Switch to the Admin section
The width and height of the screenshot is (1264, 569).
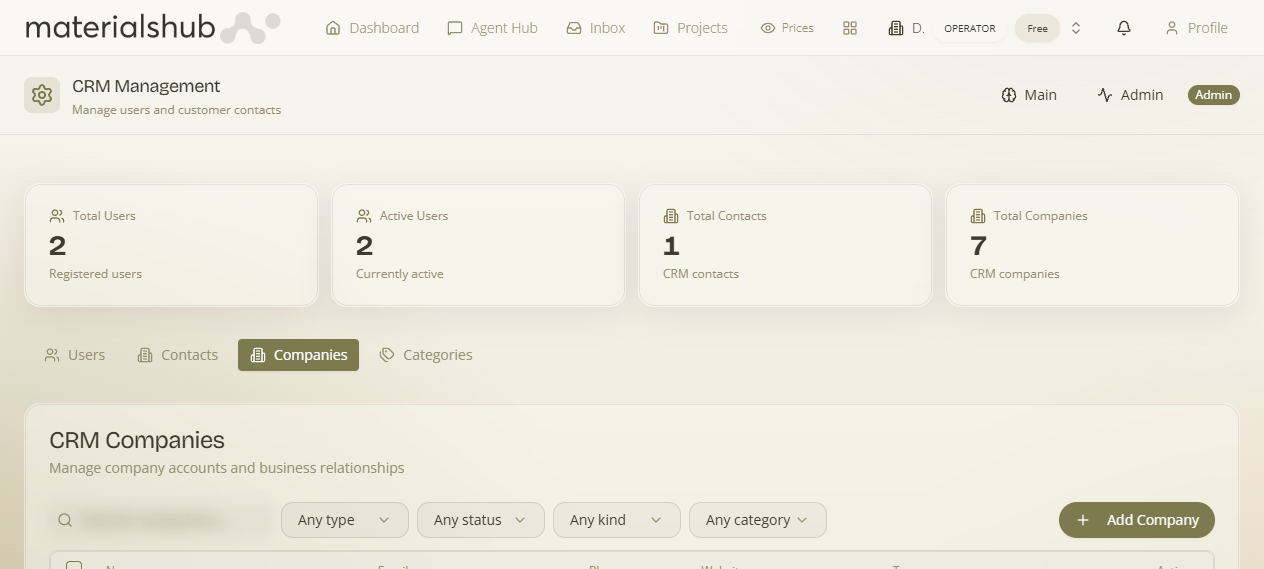pyautogui.click(x=1130, y=95)
